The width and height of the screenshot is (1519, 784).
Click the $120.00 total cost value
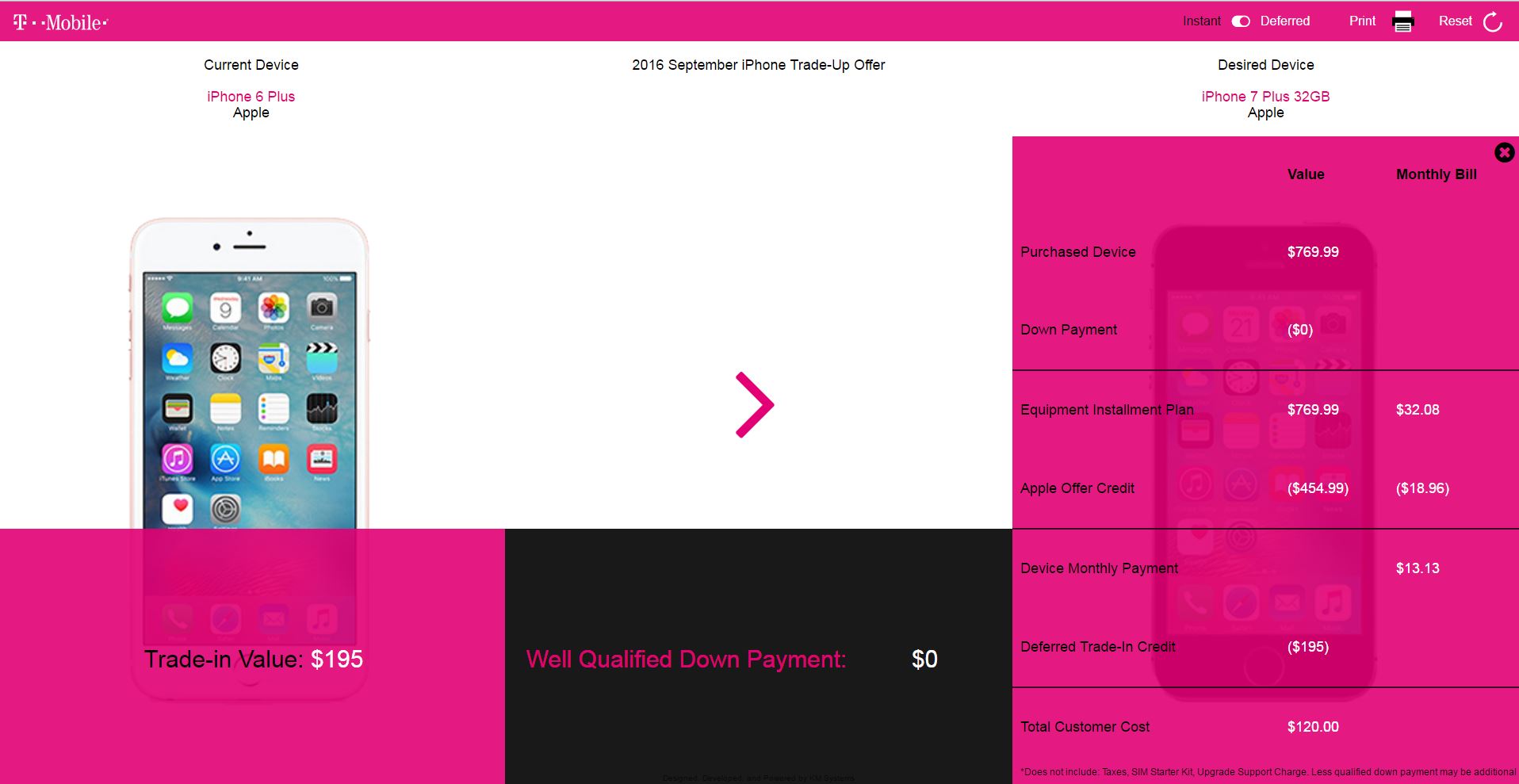click(1313, 727)
